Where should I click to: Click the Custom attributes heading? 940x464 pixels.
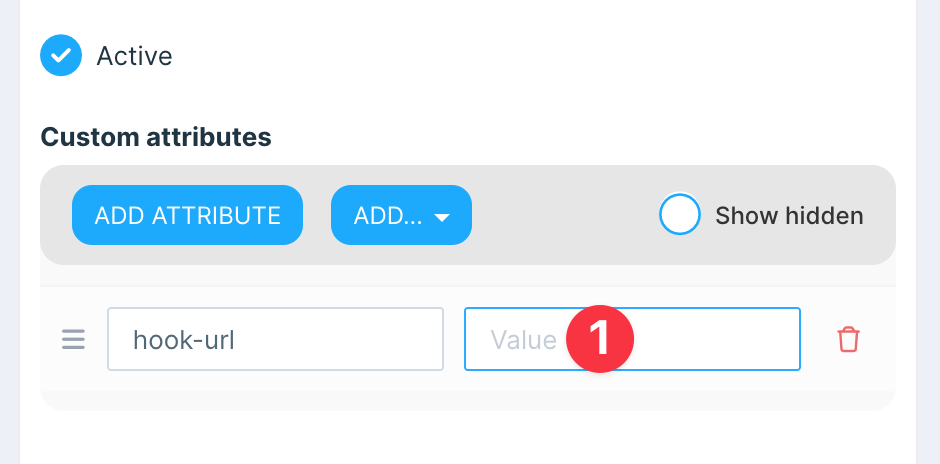tap(155, 137)
